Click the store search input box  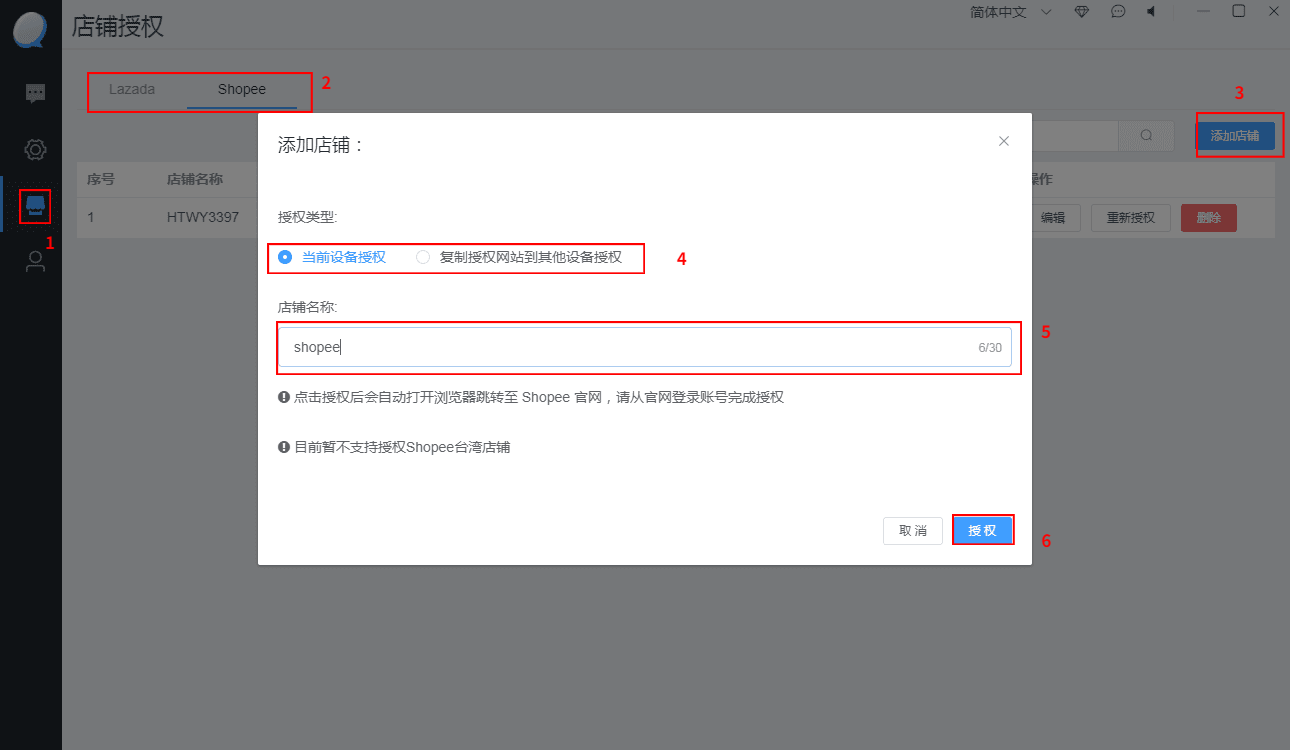pos(1075,136)
